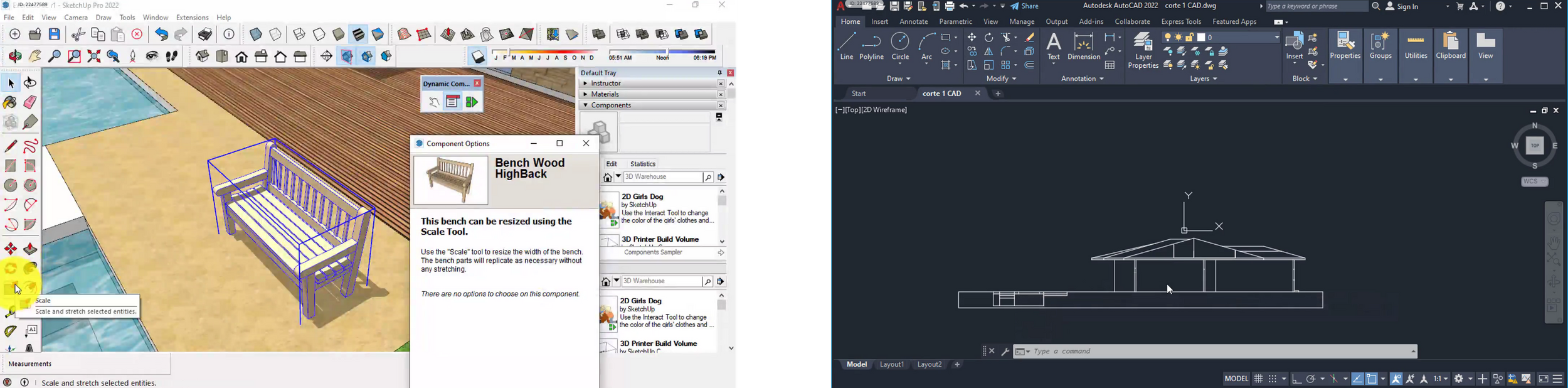Viewport: 1568px width, 388px height.
Task: Open the Extensions menu in SketchUp
Action: pos(192,18)
